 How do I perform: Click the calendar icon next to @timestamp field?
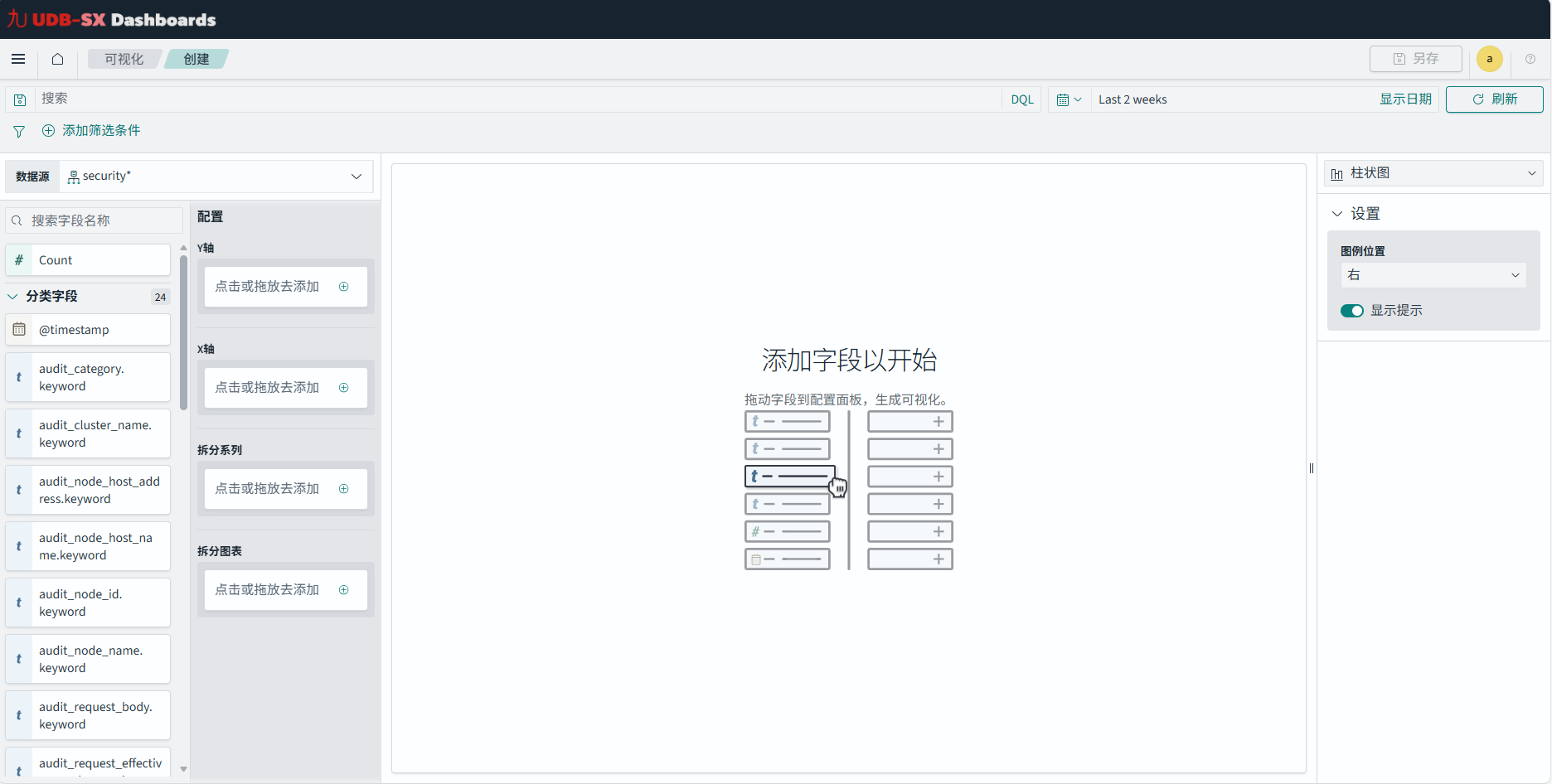tap(18, 329)
